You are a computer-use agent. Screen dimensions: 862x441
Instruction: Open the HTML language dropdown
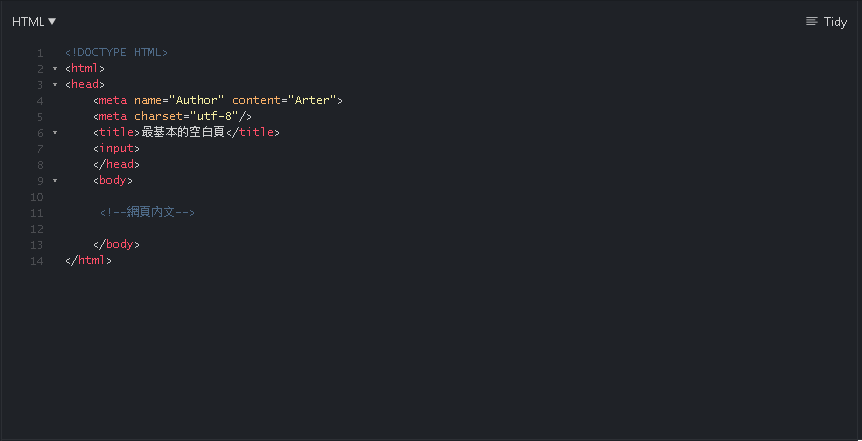[34, 21]
